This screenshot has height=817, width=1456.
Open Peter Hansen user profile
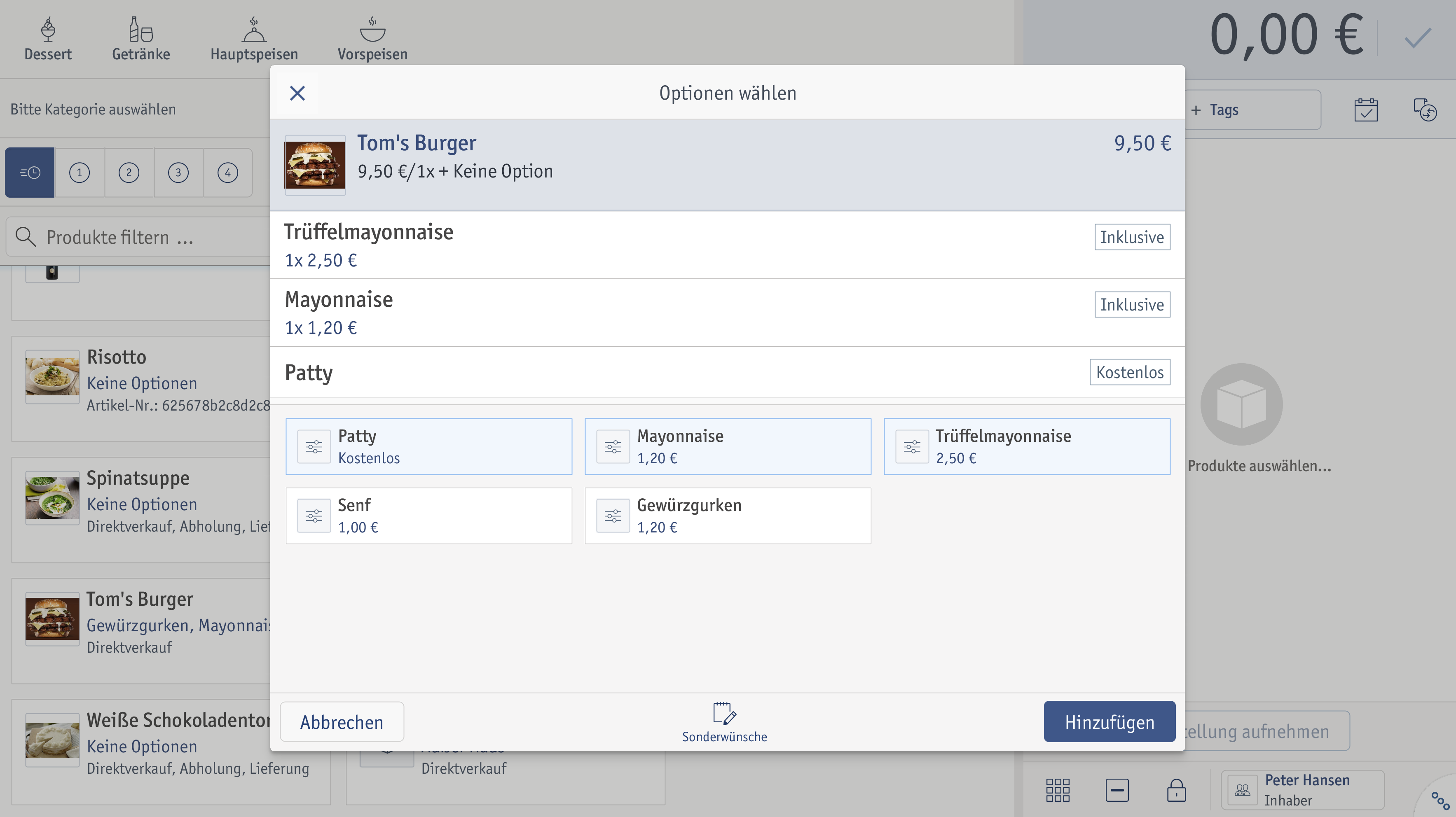click(x=1303, y=790)
